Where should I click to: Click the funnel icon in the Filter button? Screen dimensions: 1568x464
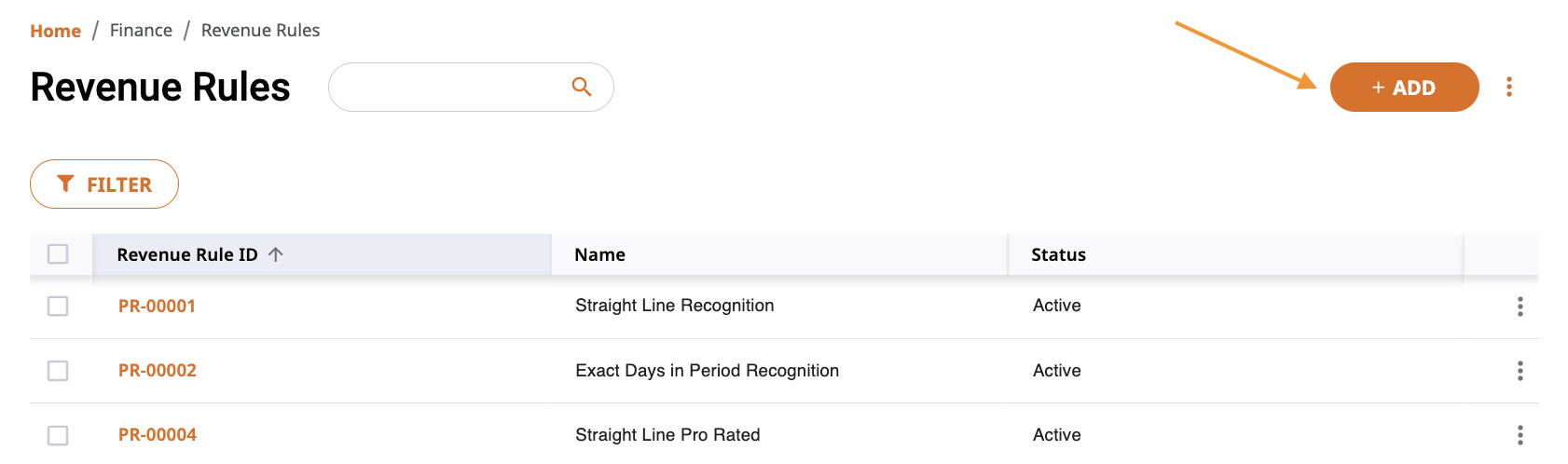coord(65,184)
